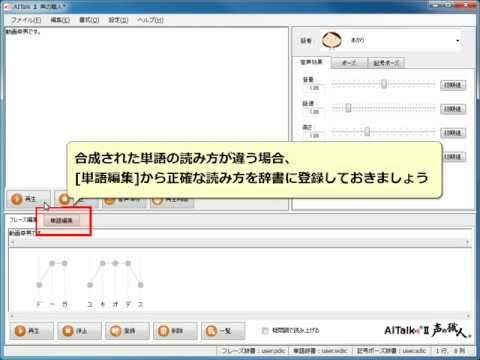Open the 話者 speaker dropdown arrow

(x=458, y=41)
